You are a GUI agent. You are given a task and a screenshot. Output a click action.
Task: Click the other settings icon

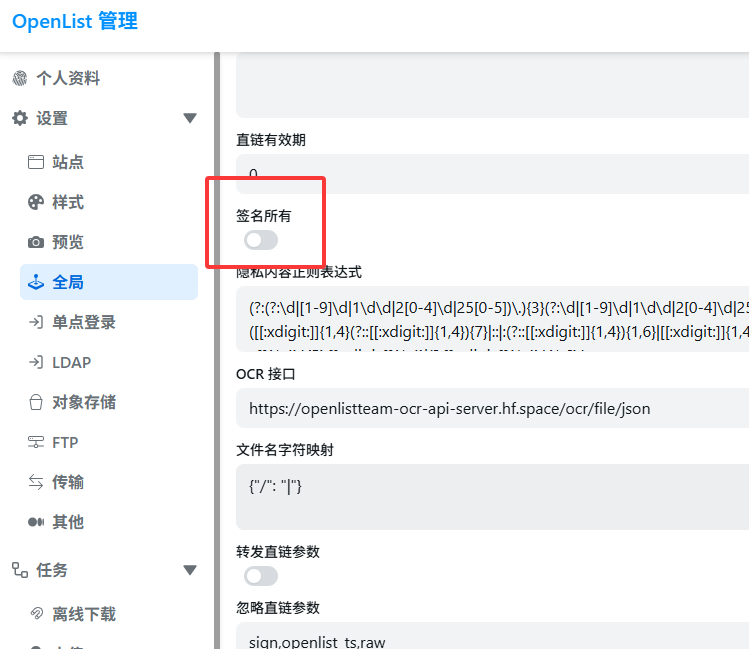pos(36,522)
